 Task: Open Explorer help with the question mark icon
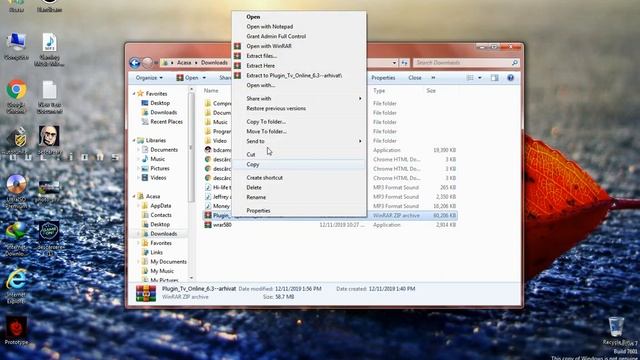[510, 78]
